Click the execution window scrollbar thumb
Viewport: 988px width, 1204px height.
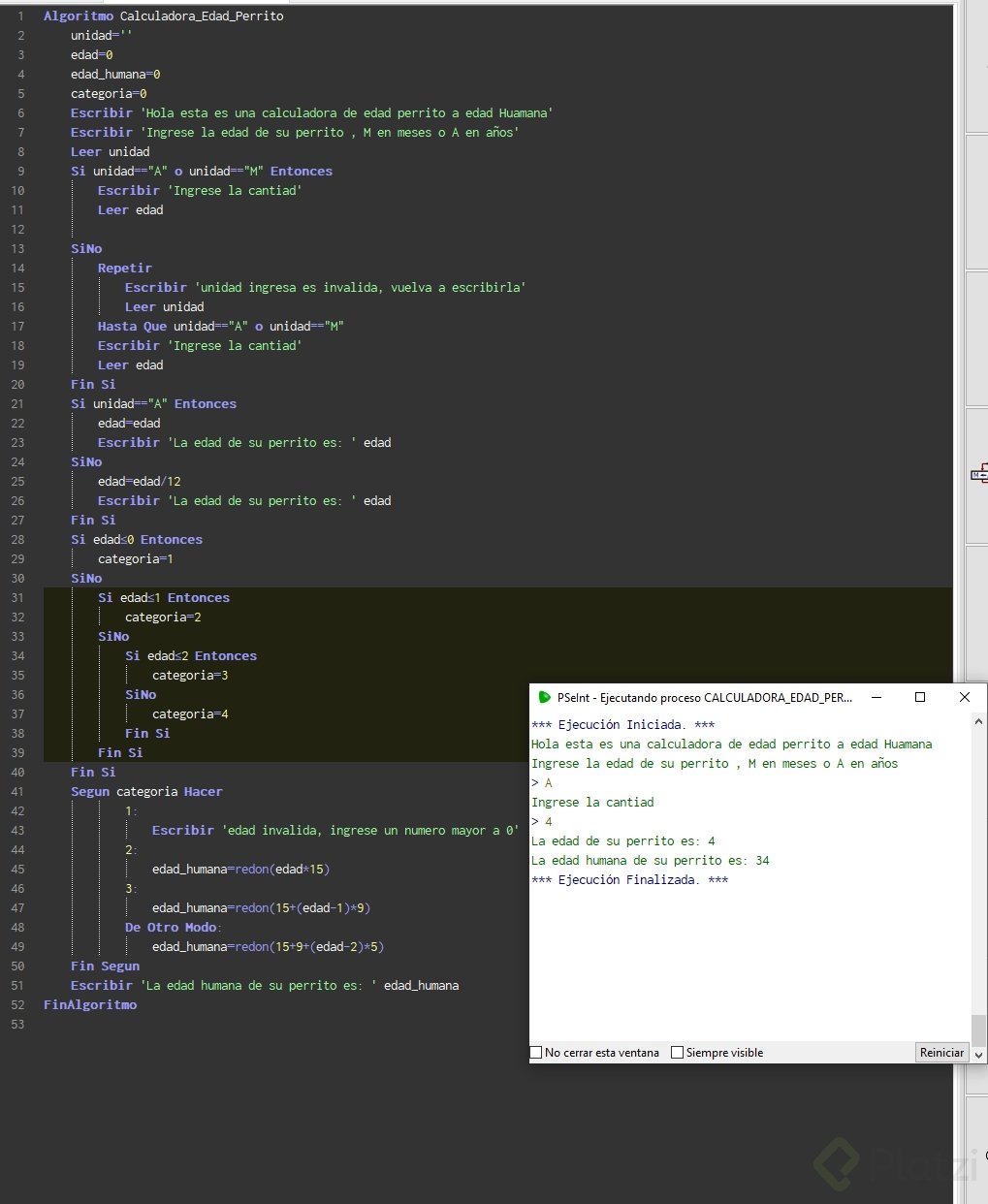pos(978,1030)
